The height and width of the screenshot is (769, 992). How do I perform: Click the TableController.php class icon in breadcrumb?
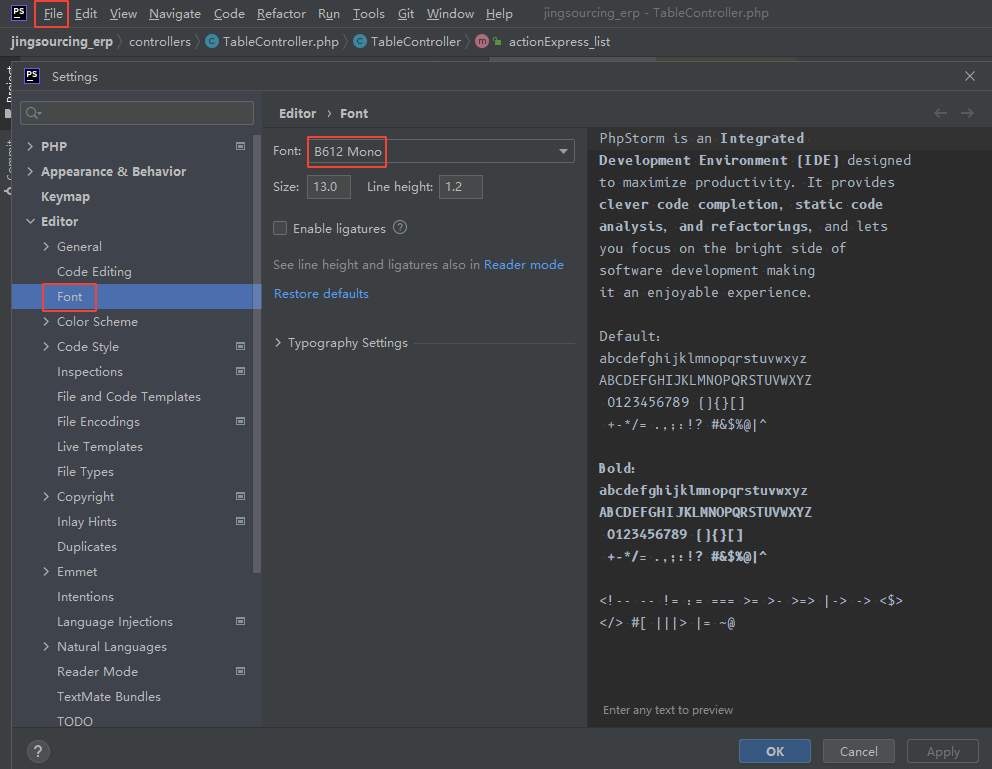point(212,42)
